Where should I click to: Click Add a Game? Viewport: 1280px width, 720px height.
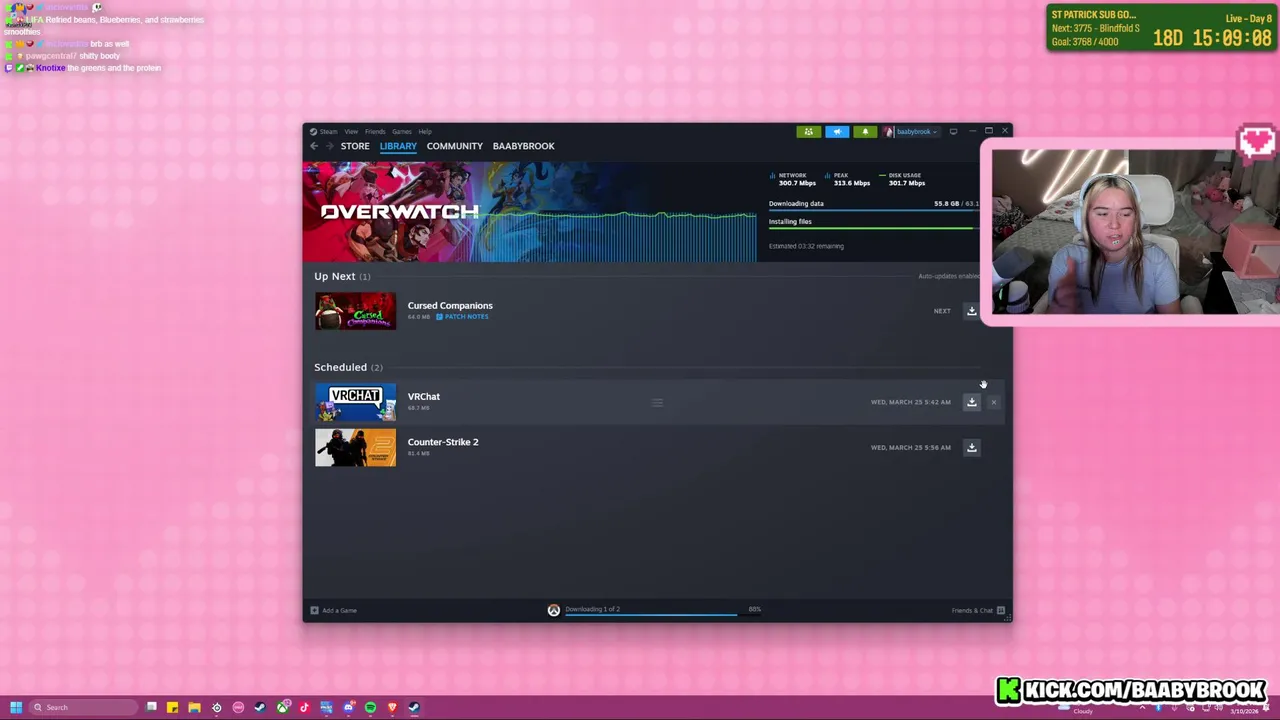[333, 610]
